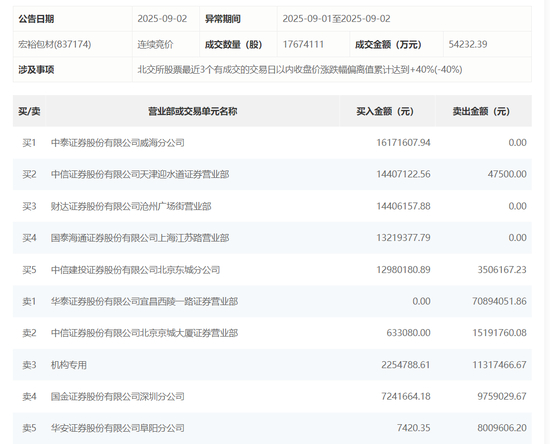Screen dimensions: 550x444
Task: Click 中信证券北京京城大厦证券营业部
Action: [x=145, y=333]
